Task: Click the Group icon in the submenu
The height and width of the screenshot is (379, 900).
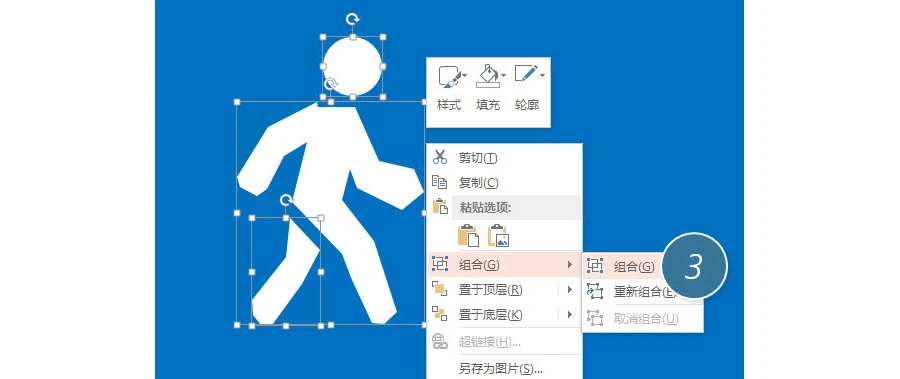Action: 595,266
